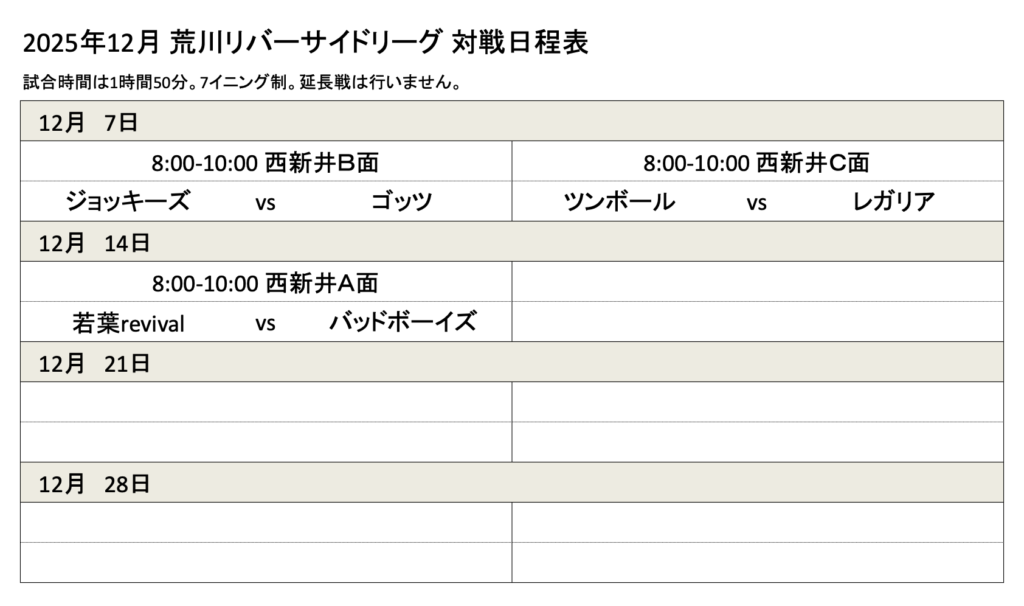Select the 12月 21日 date header row
Image resolution: width=1024 pixels, height=606 pixels.
point(511,363)
